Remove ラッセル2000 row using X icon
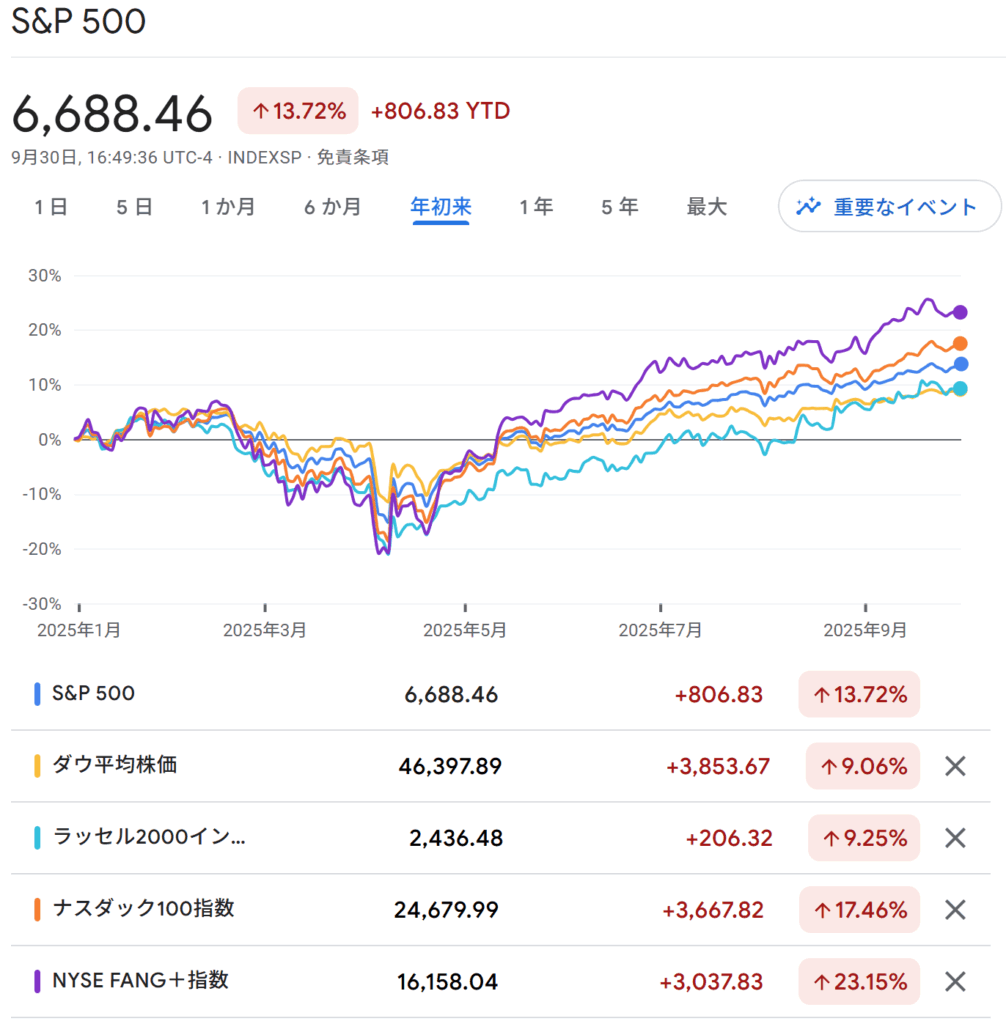This screenshot has height=1024, width=1006. (955, 838)
